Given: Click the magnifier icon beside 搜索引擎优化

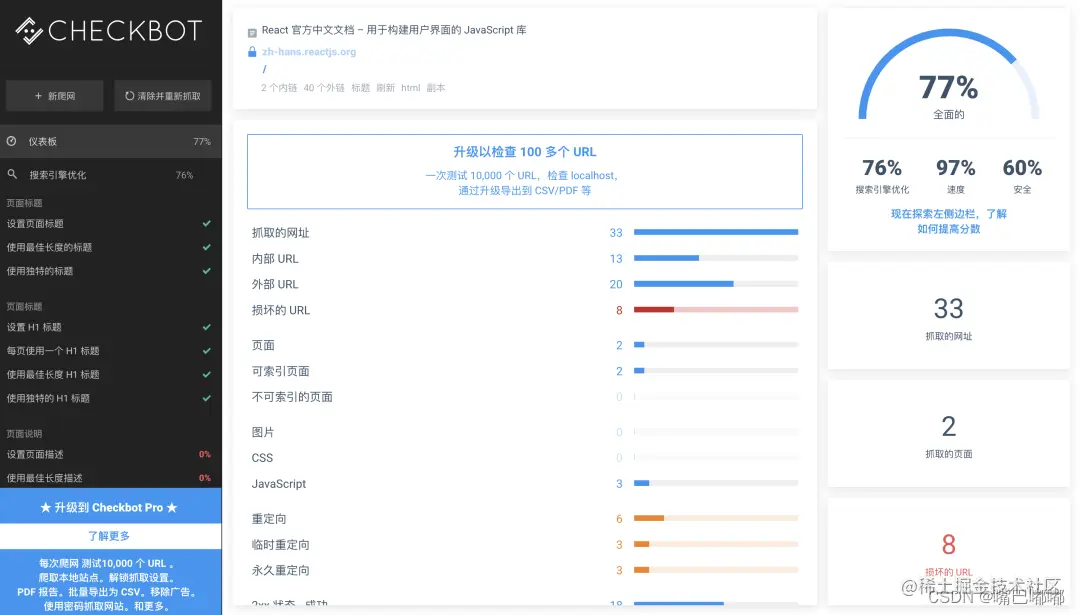Looking at the screenshot, I should [x=10, y=172].
